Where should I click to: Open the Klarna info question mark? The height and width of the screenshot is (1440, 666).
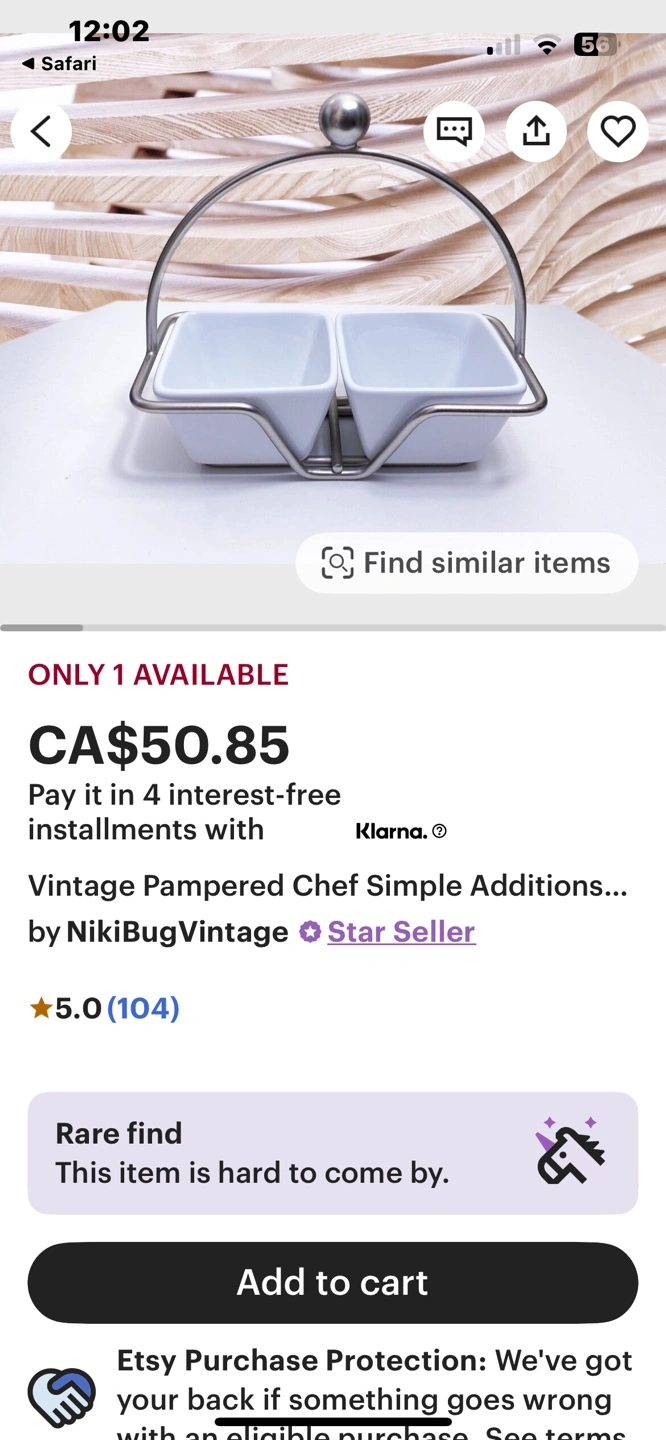tap(440, 831)
